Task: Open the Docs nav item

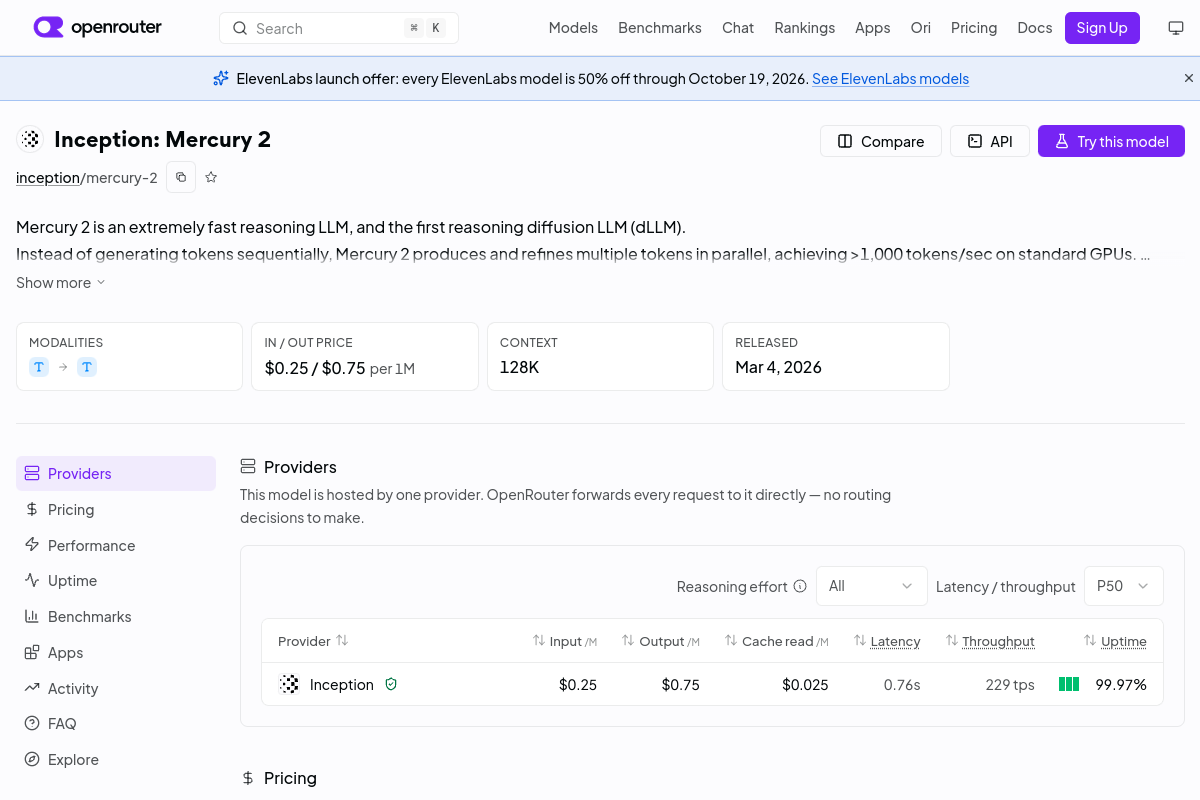Action: pyautogui.click(x=1035, y=28)
